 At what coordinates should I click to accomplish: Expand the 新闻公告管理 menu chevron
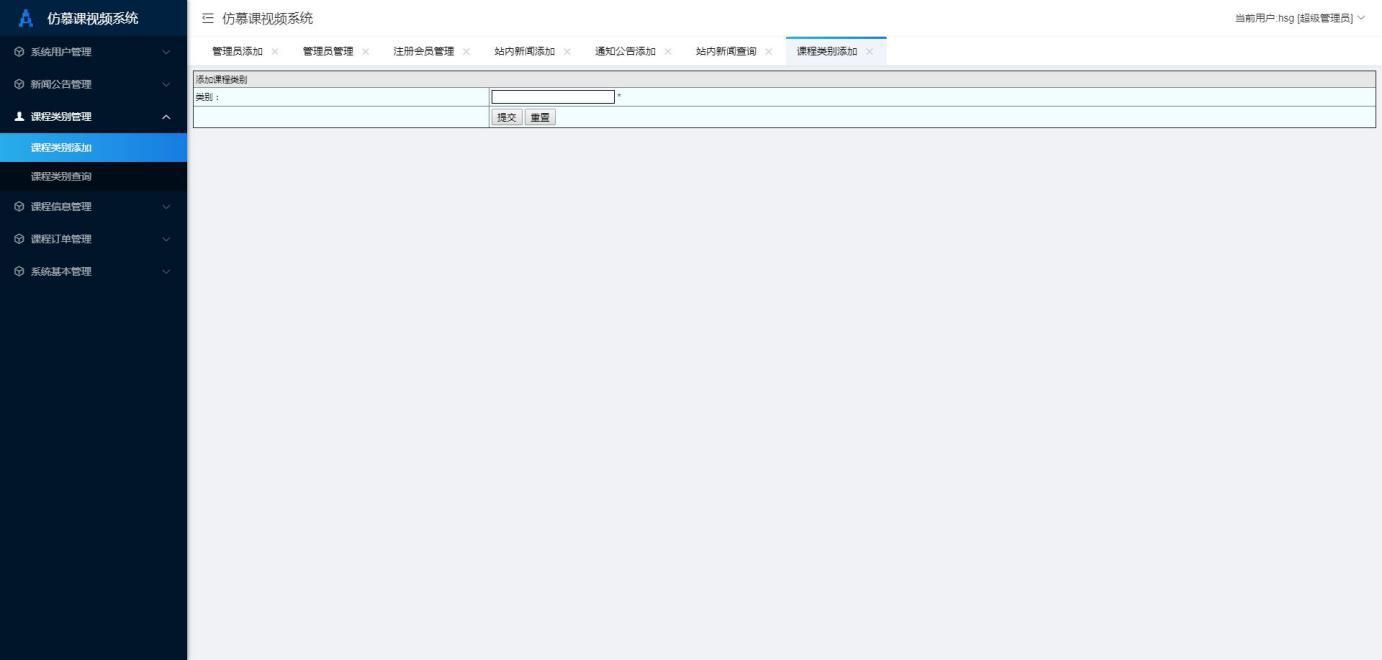166,84
